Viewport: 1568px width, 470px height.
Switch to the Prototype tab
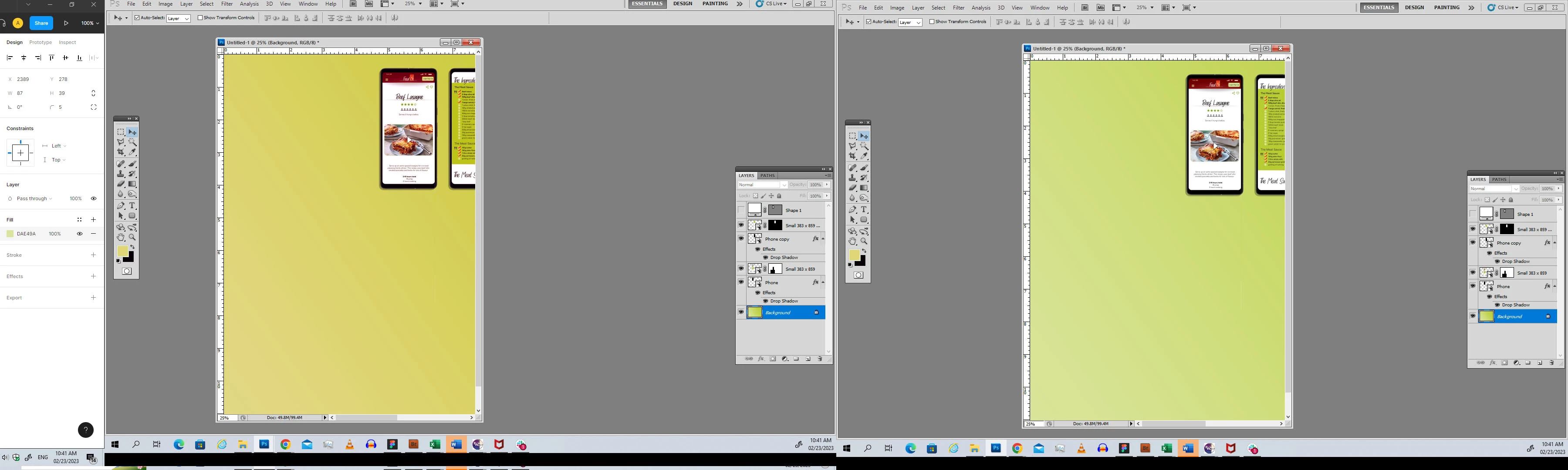[x=40, y=43]
